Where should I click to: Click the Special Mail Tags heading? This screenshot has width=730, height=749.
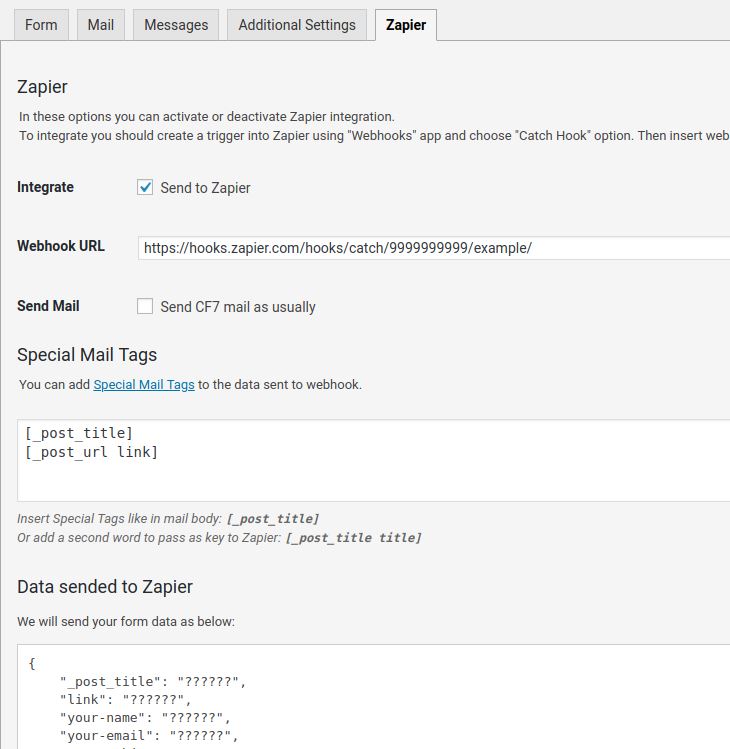87,355
